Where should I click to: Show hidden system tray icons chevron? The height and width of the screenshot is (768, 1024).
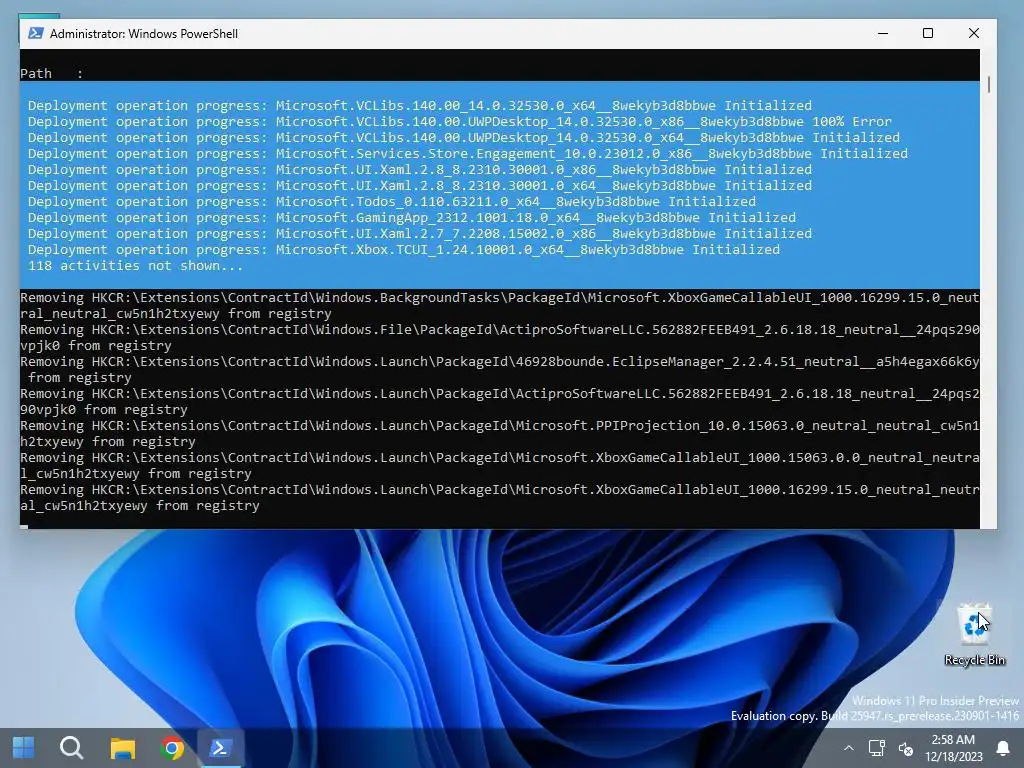pos(848,748)
